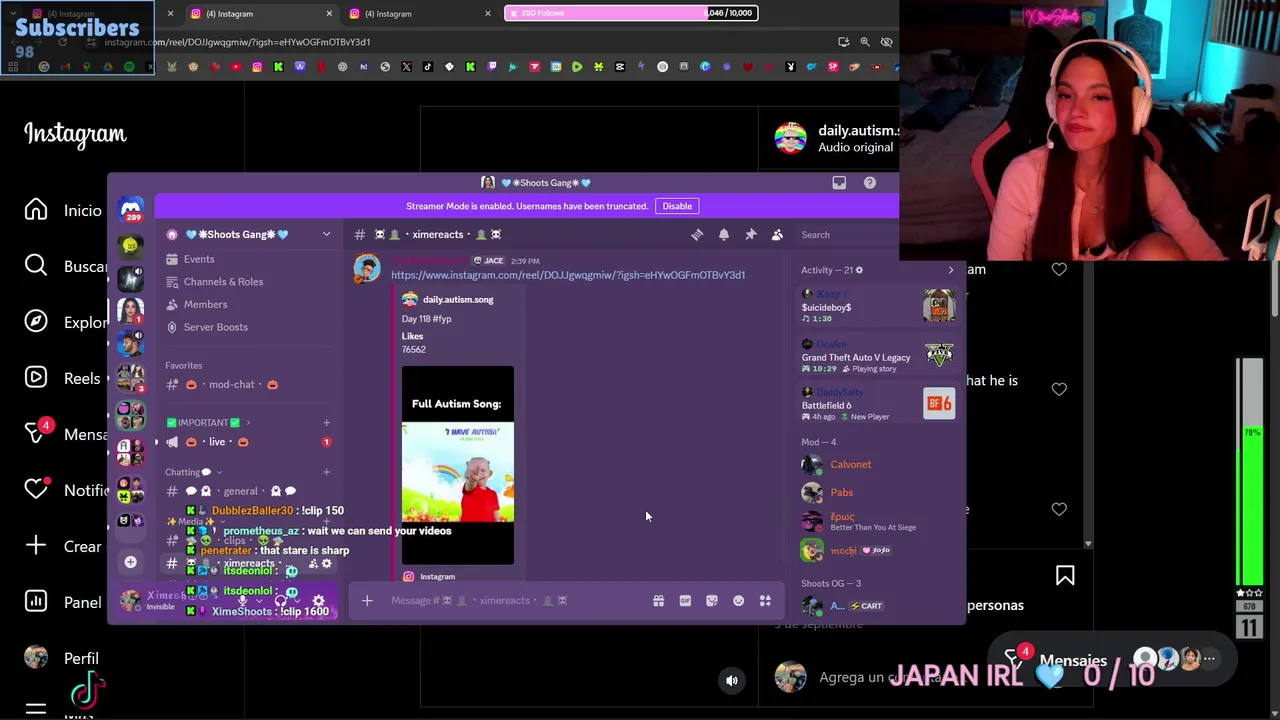Add attachment plus icon in message bar
Viewport: 1280px width, 720px height.
(367, 601)
